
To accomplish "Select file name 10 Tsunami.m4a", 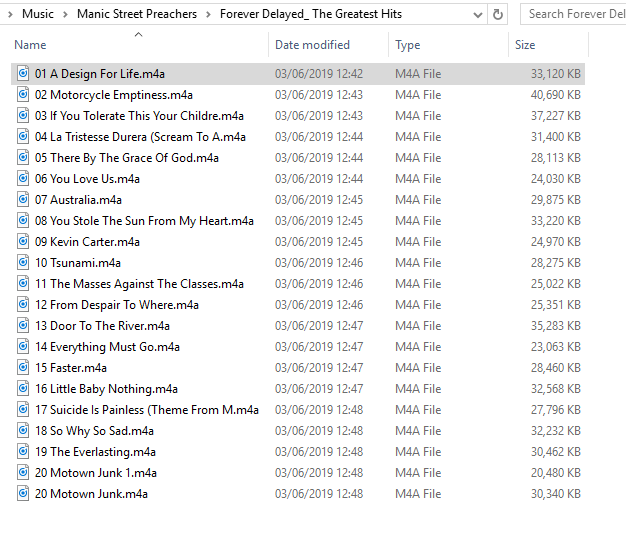I will [78, 263].
